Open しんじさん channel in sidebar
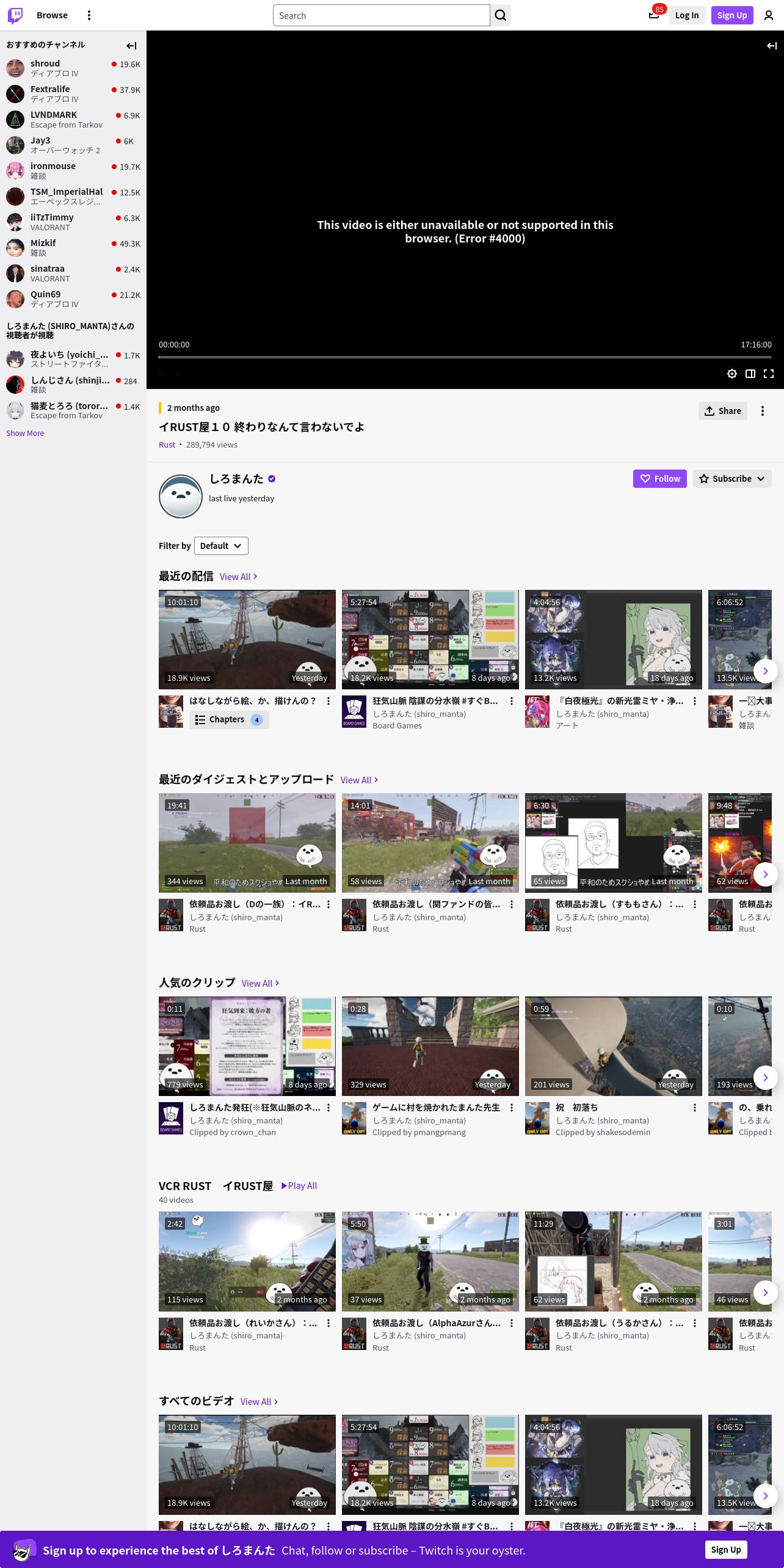The height and width of the screenshot is (1568, 784). (73, 385)
